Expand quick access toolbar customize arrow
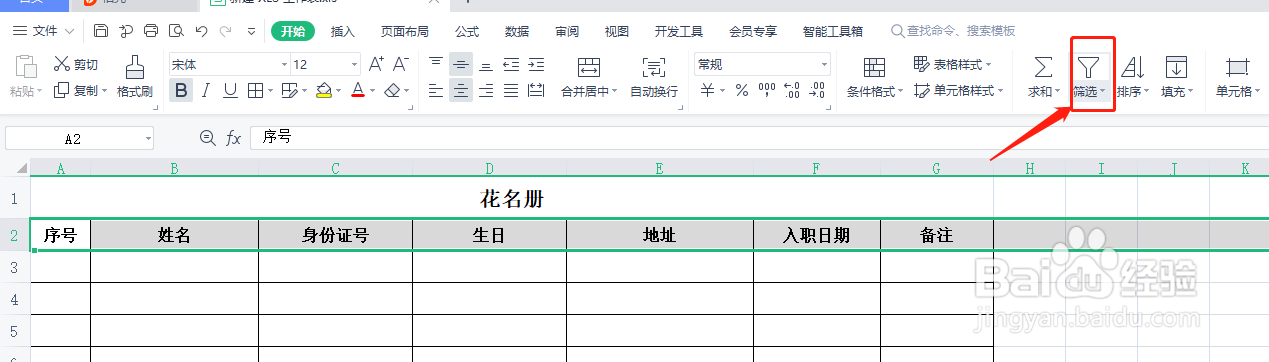 [252, 31]
